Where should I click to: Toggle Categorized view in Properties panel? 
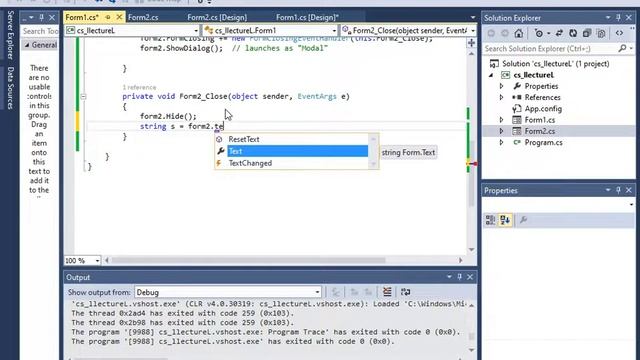point(490,220)
